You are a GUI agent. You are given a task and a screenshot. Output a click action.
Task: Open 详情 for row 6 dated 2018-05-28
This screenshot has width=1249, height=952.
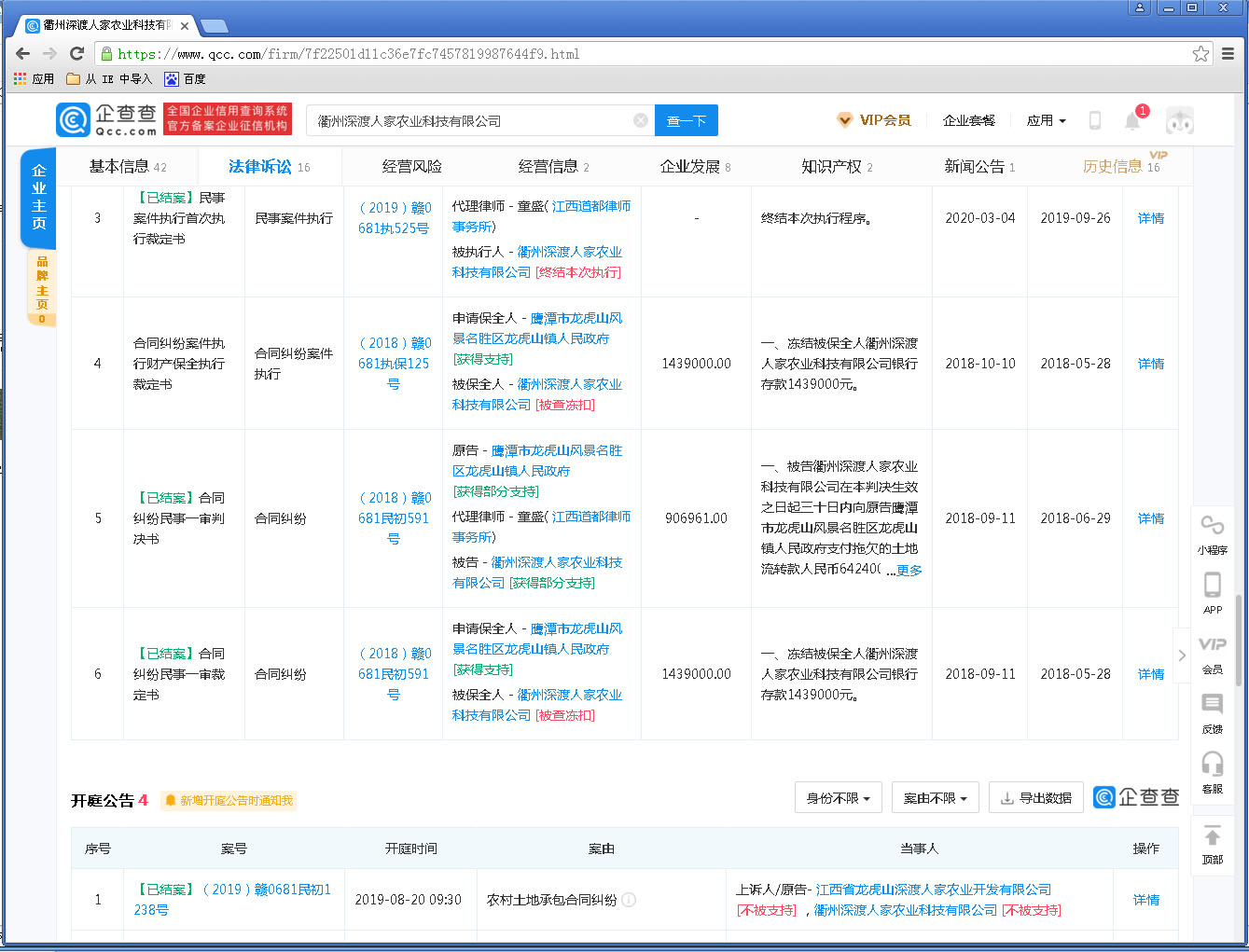click(x=1150, y=674)
